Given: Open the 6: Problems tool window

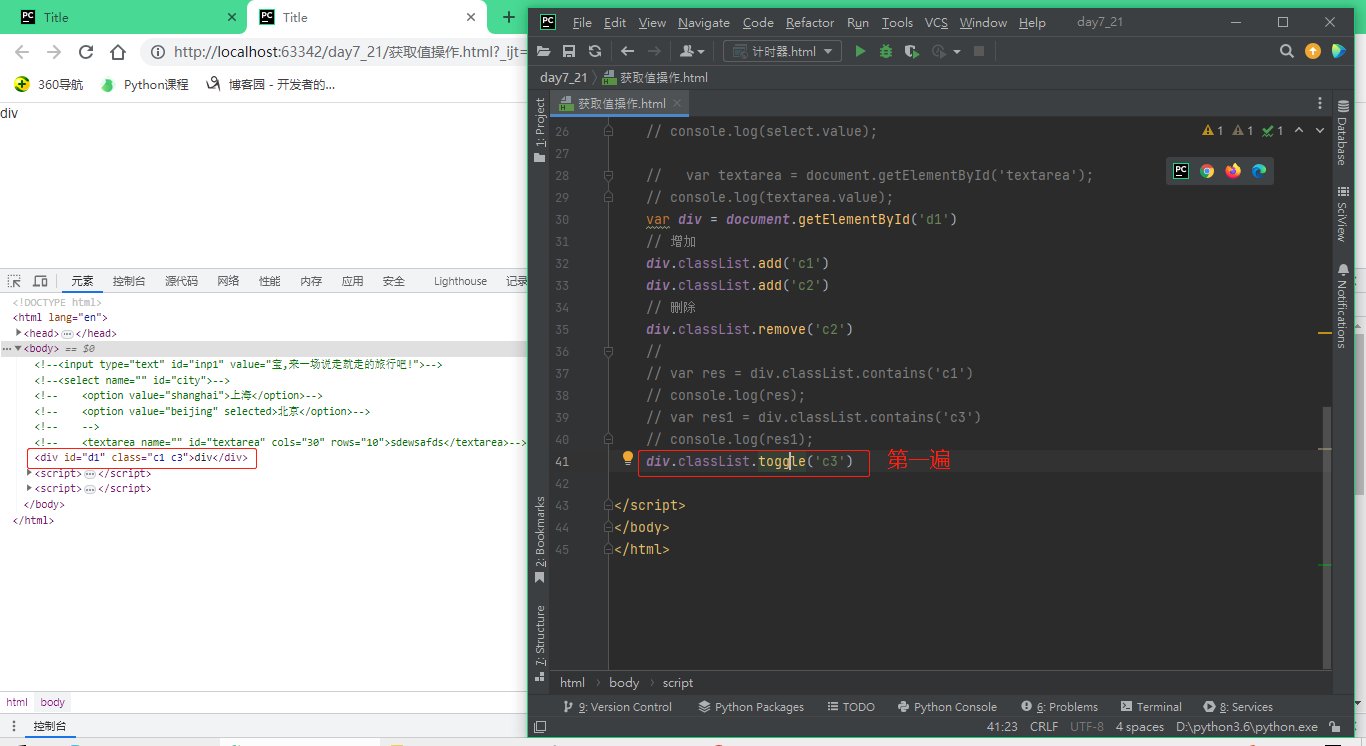Looking at the screenshot, I should click(x=1060, y=706).
